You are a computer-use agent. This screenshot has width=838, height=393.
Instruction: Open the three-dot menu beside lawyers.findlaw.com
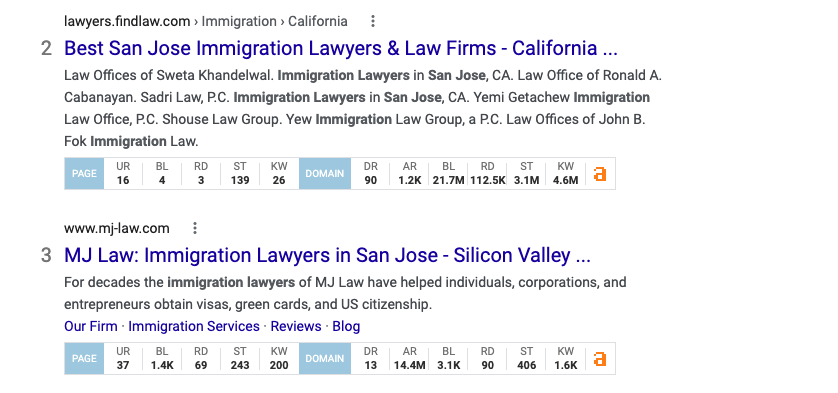(x=373, y=21)
